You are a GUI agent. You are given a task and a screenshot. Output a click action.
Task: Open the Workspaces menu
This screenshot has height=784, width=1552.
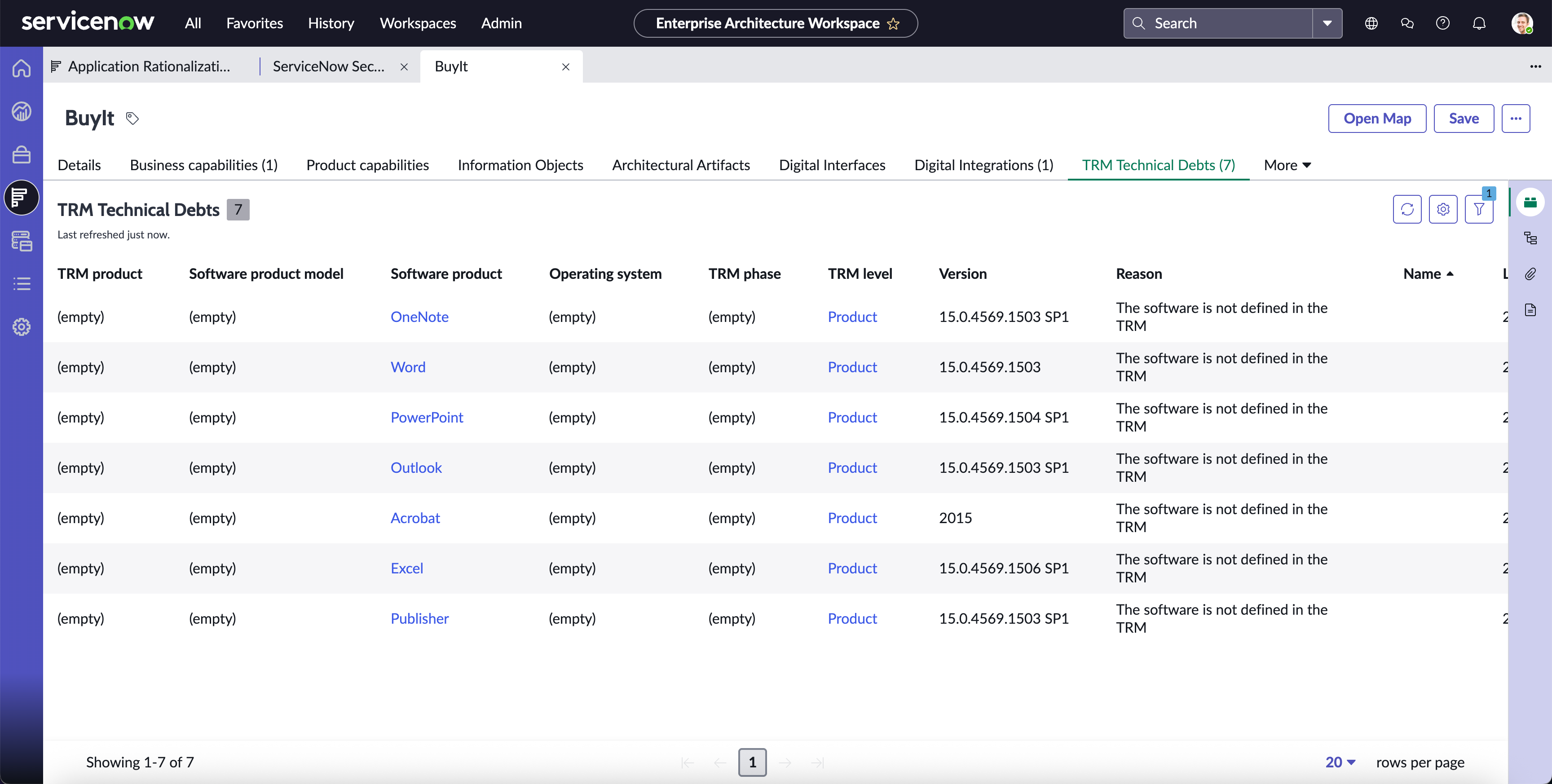(x=418, y=23)
